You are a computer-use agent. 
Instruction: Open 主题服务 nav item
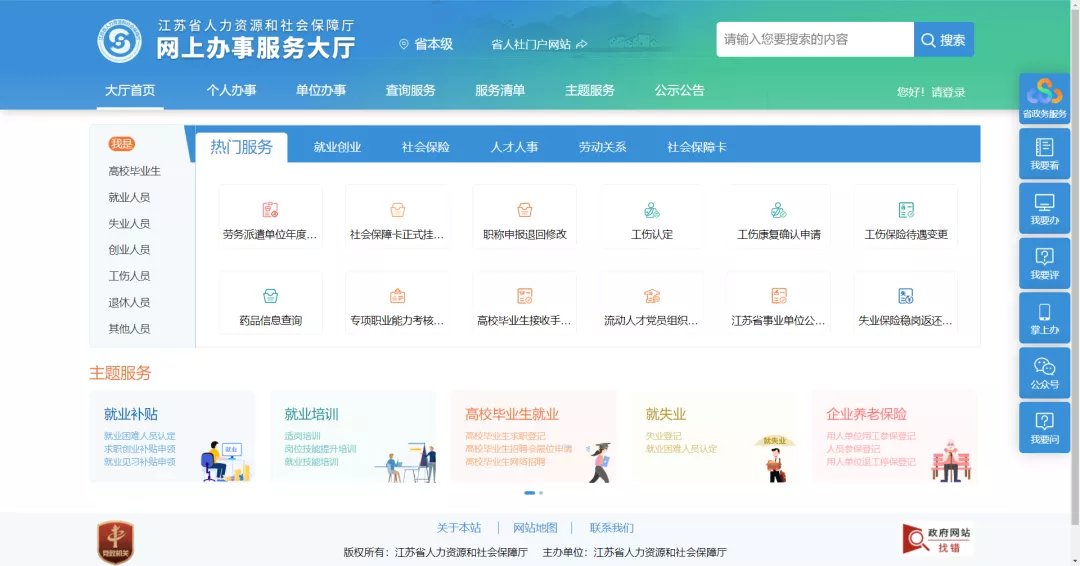590,90
